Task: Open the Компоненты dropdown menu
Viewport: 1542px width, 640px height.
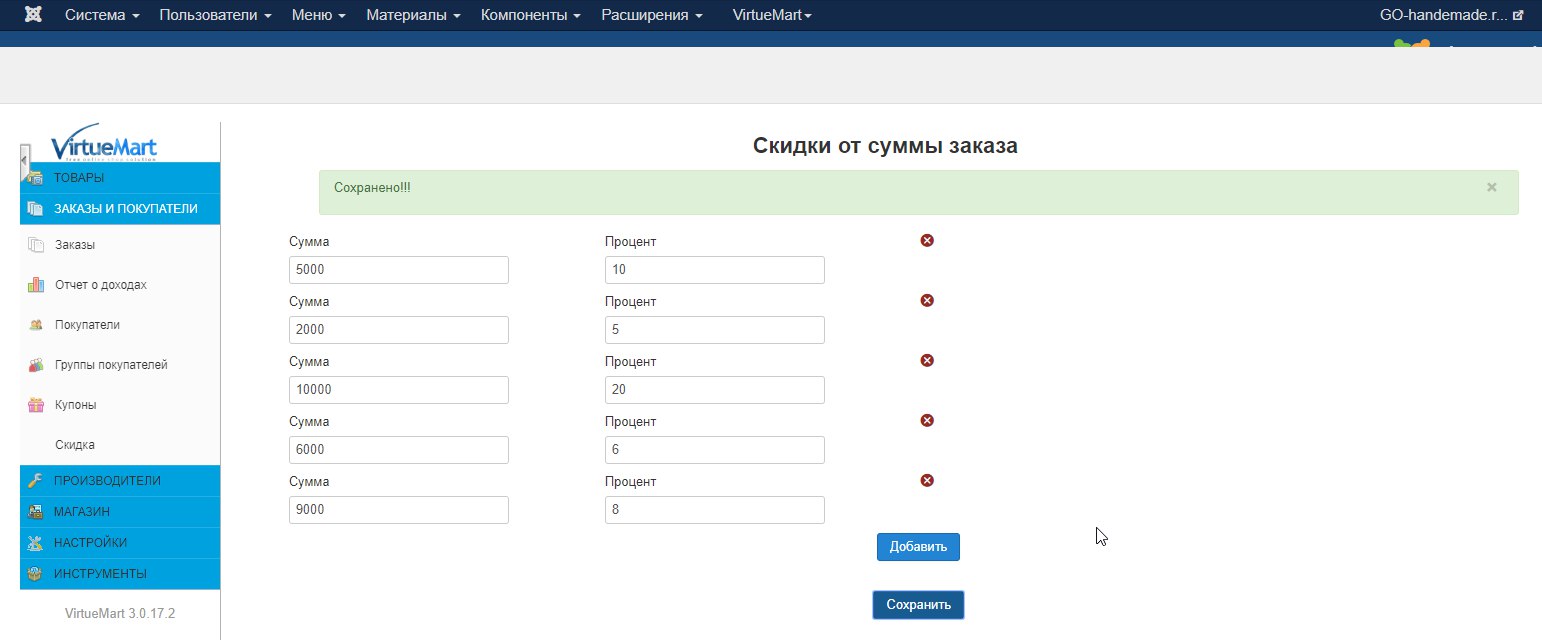Action: click(531, 15)
